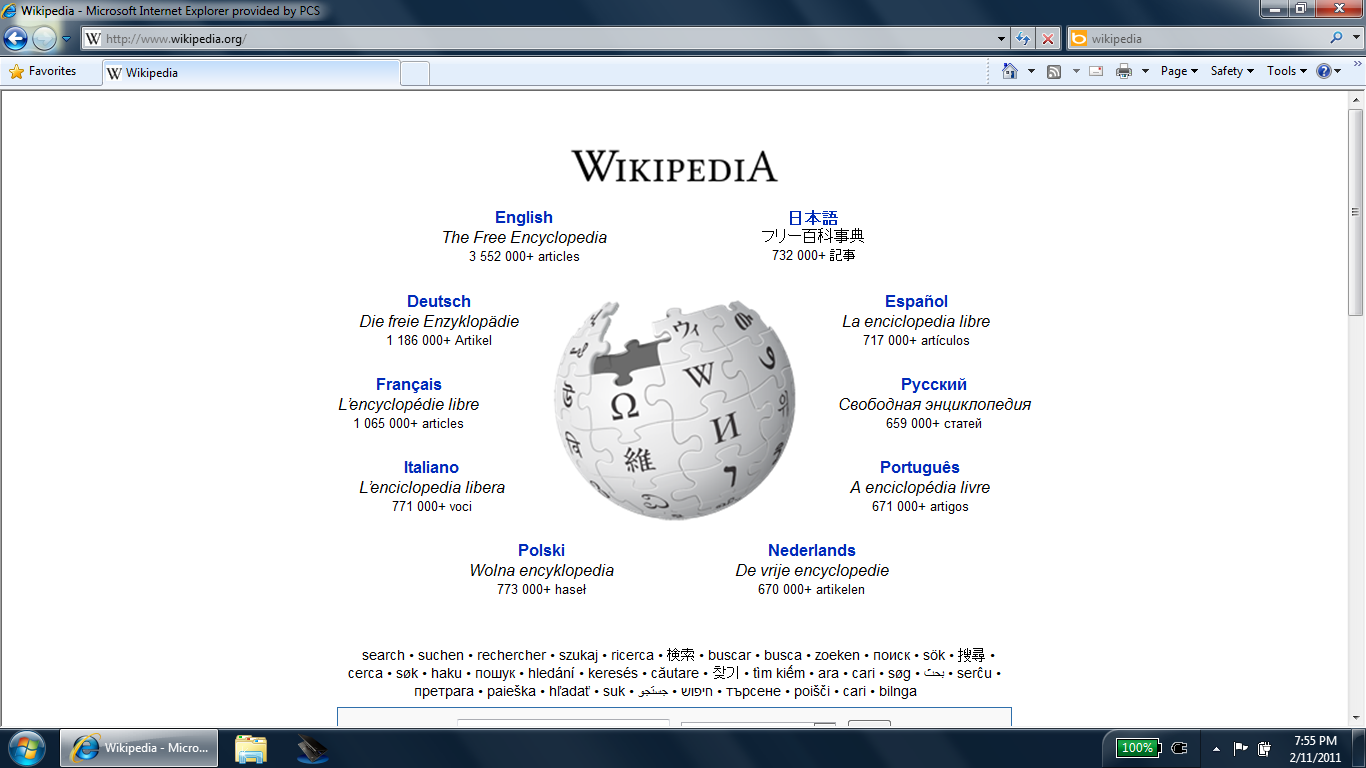The width and height of the screenshot is (1366, 768).
Task: Click the third pinned taskbar application icon
Action: (x=312, y=749)
